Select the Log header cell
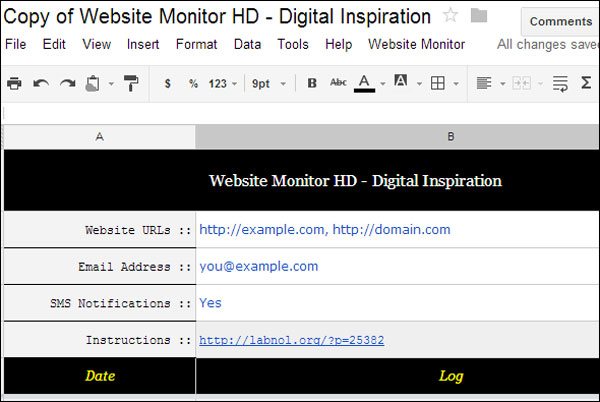600x402 pixels. coord(397,376)
